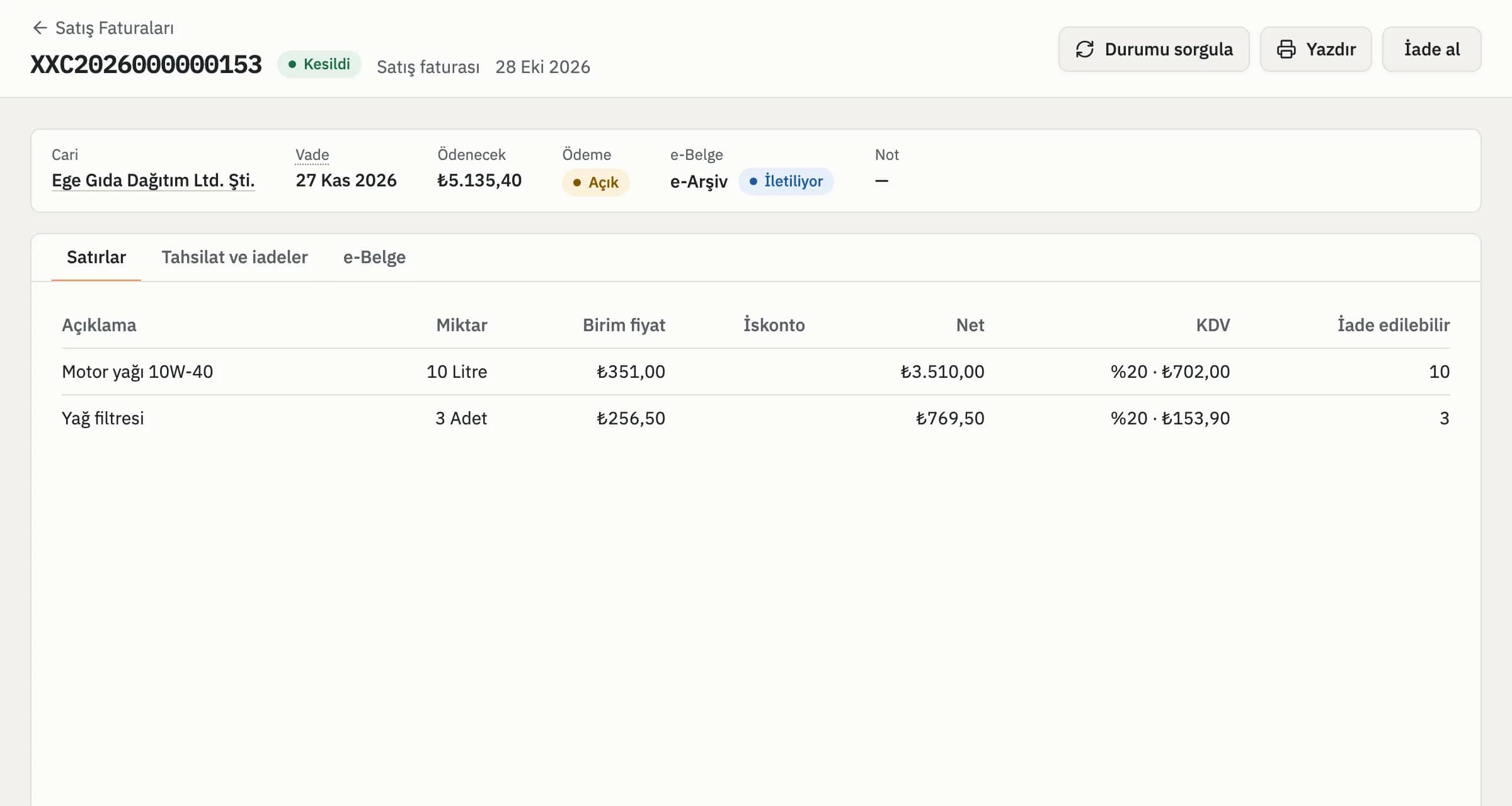Select the Satırlar tab
This screenshot has width=1512, height=806.
click(96, 257)
